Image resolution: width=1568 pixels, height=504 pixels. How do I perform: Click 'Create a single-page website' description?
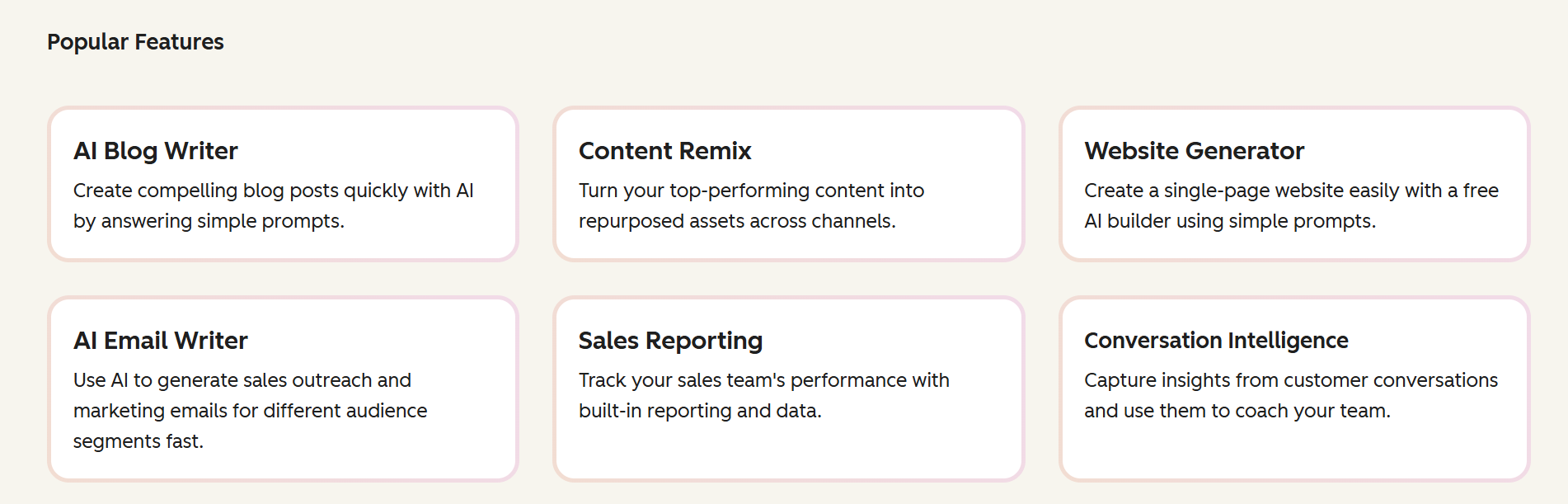pos(1291,205)
